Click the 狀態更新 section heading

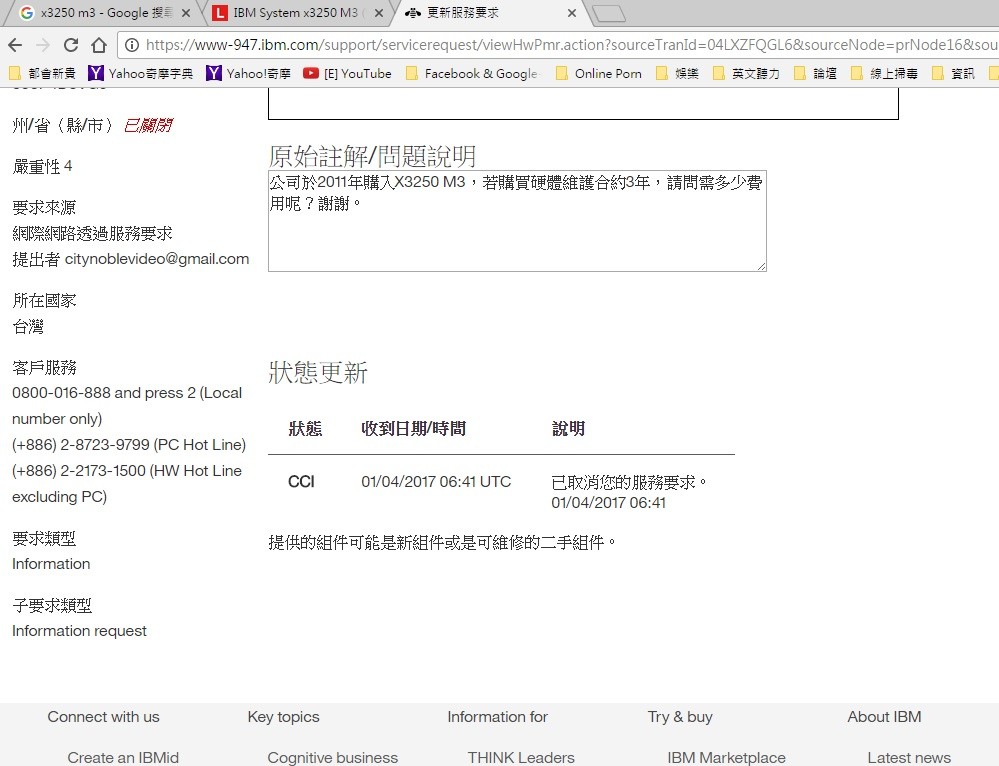pos(318,373)
